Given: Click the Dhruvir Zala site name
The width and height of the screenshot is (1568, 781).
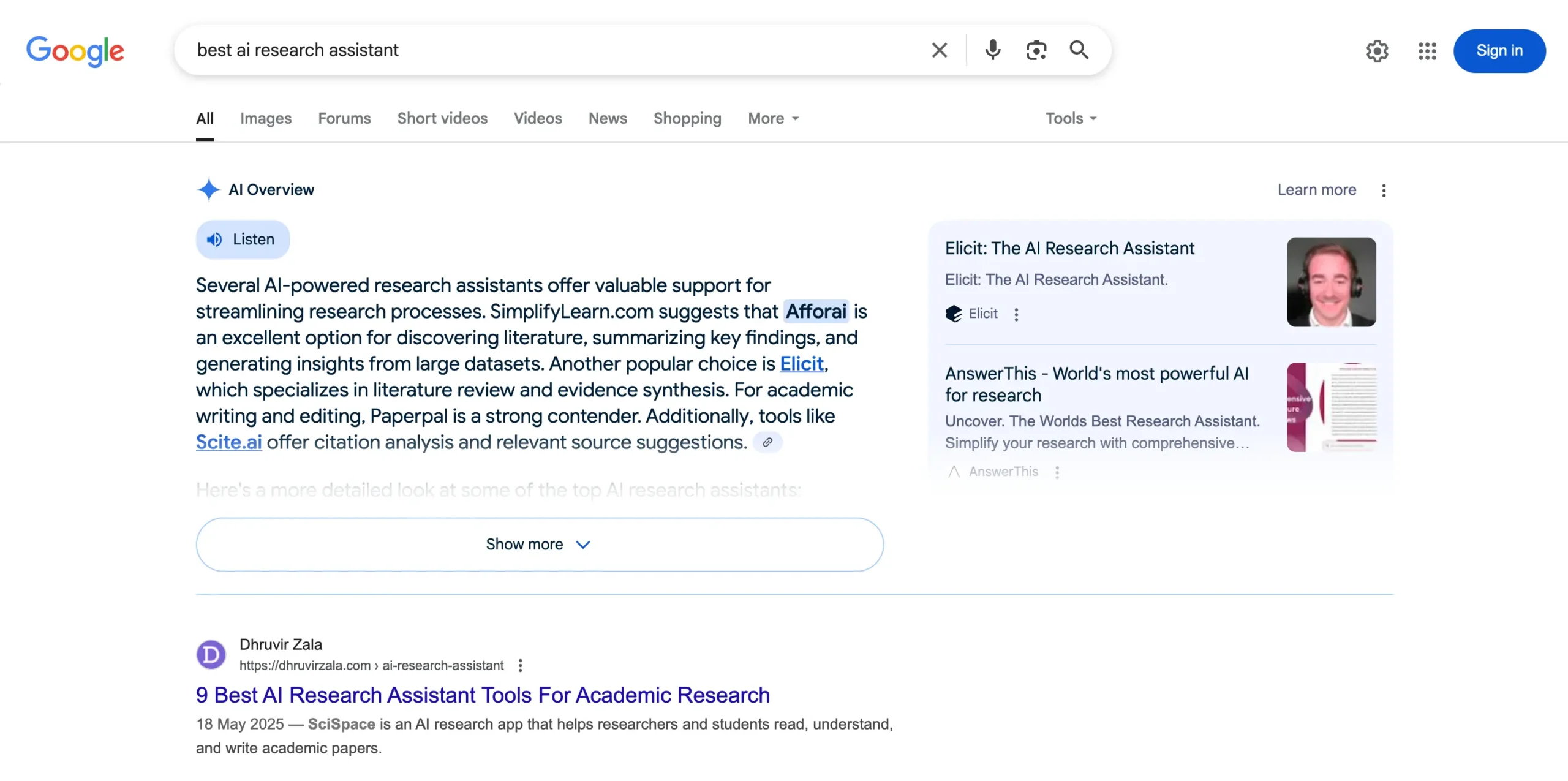Looking at the screenshot, I should pos(281,644).
